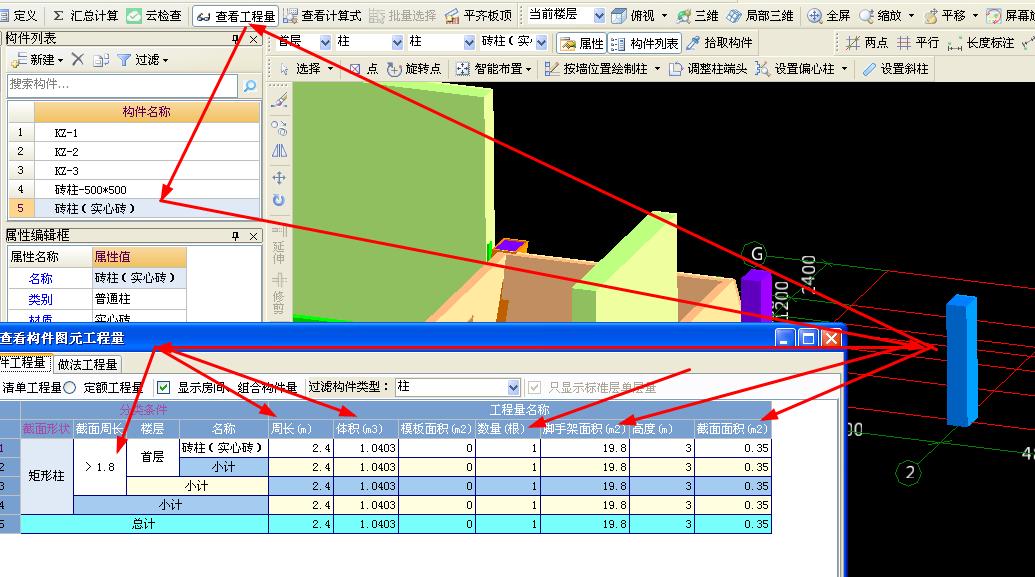The width and height of the screenshot is (1035, 577).
Task: Click the 名称 property value 砖柱(实心砖)
Action: pyautogui.click(x=139, y=278)
